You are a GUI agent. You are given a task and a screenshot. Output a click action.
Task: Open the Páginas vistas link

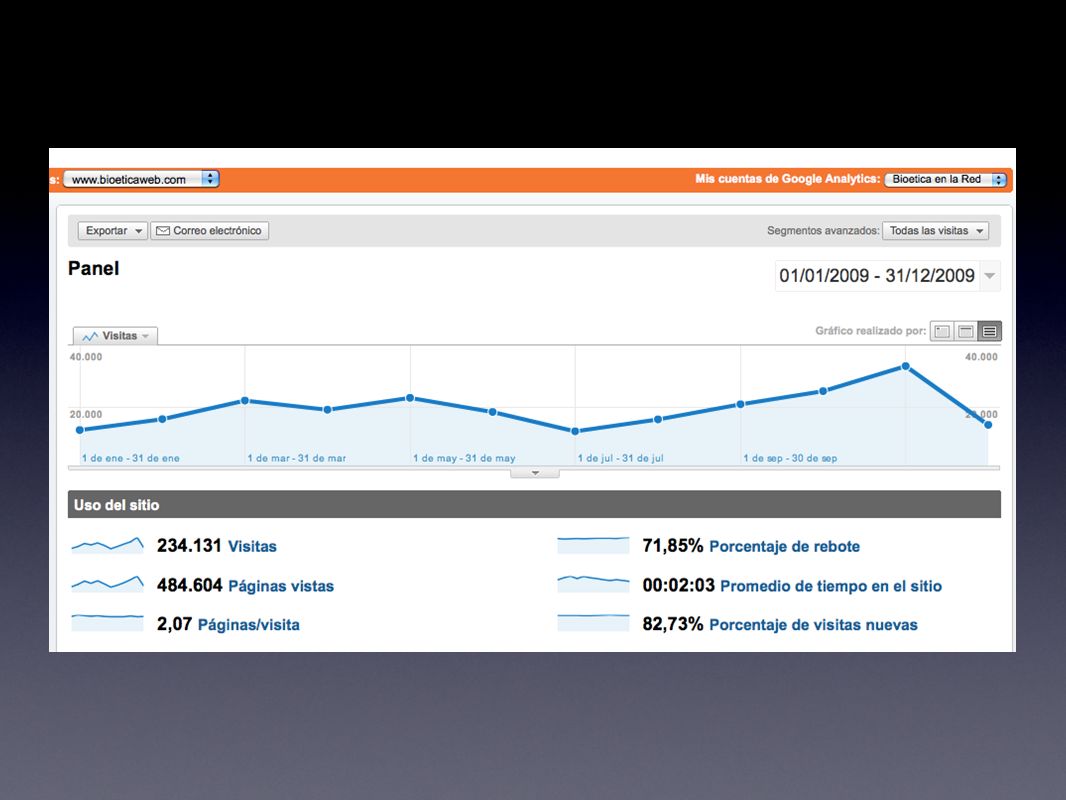click(281, 586)
